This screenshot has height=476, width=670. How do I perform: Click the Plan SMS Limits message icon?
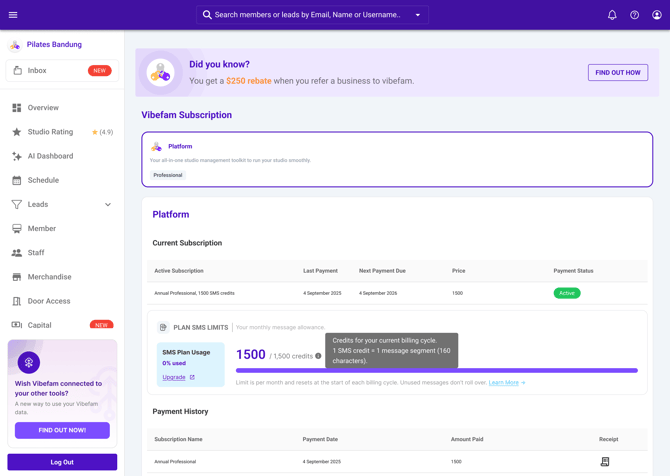(163, 327)
